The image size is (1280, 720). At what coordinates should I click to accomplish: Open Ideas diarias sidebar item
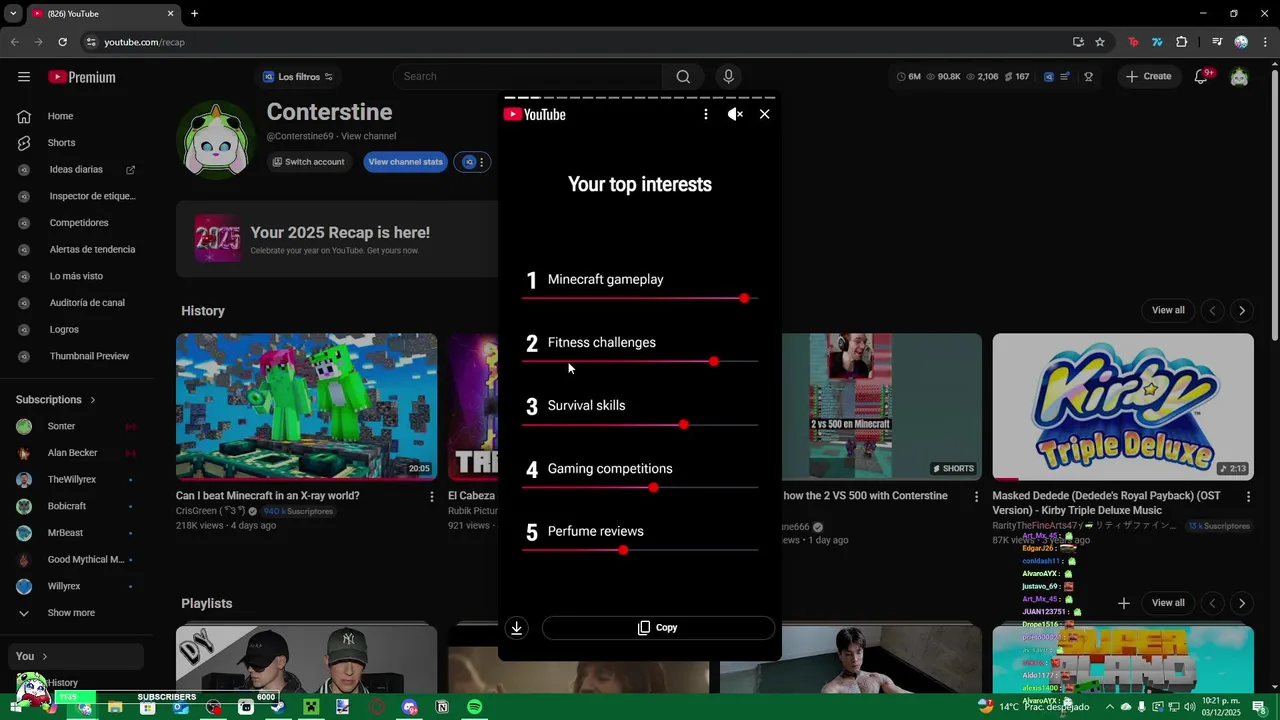(76, 170)
